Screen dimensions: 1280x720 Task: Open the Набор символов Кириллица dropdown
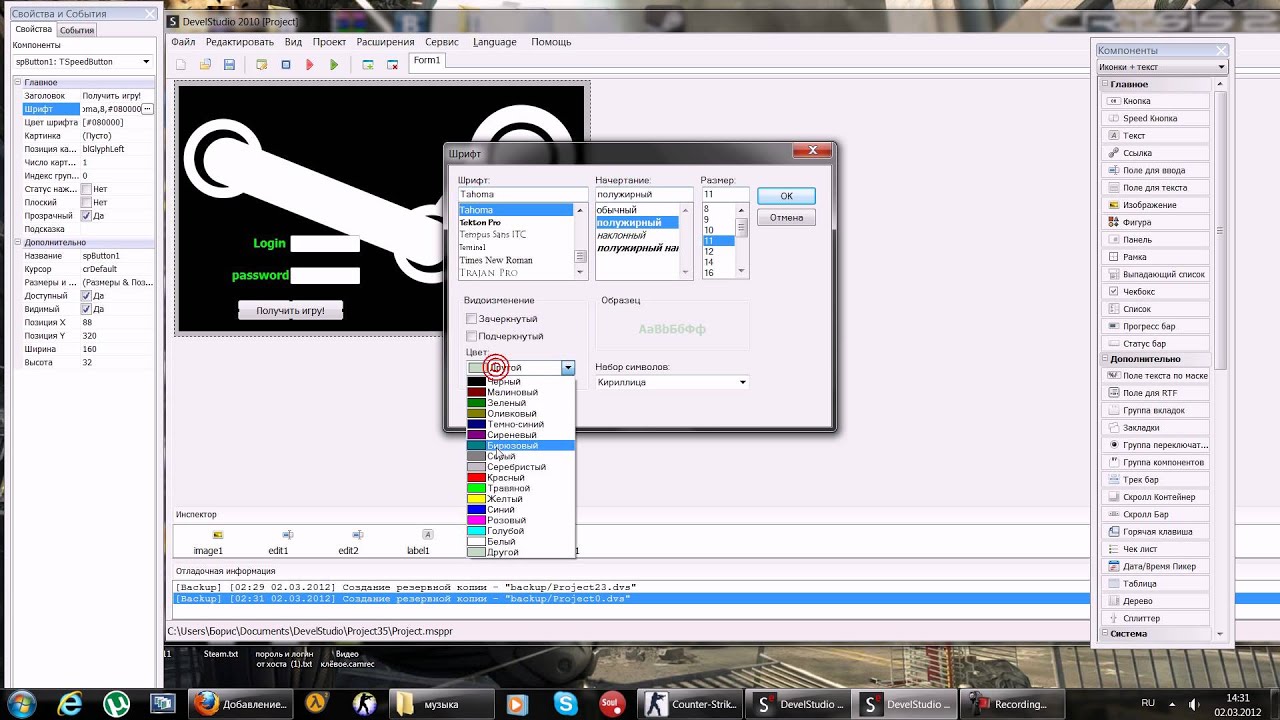coord(672,382)
